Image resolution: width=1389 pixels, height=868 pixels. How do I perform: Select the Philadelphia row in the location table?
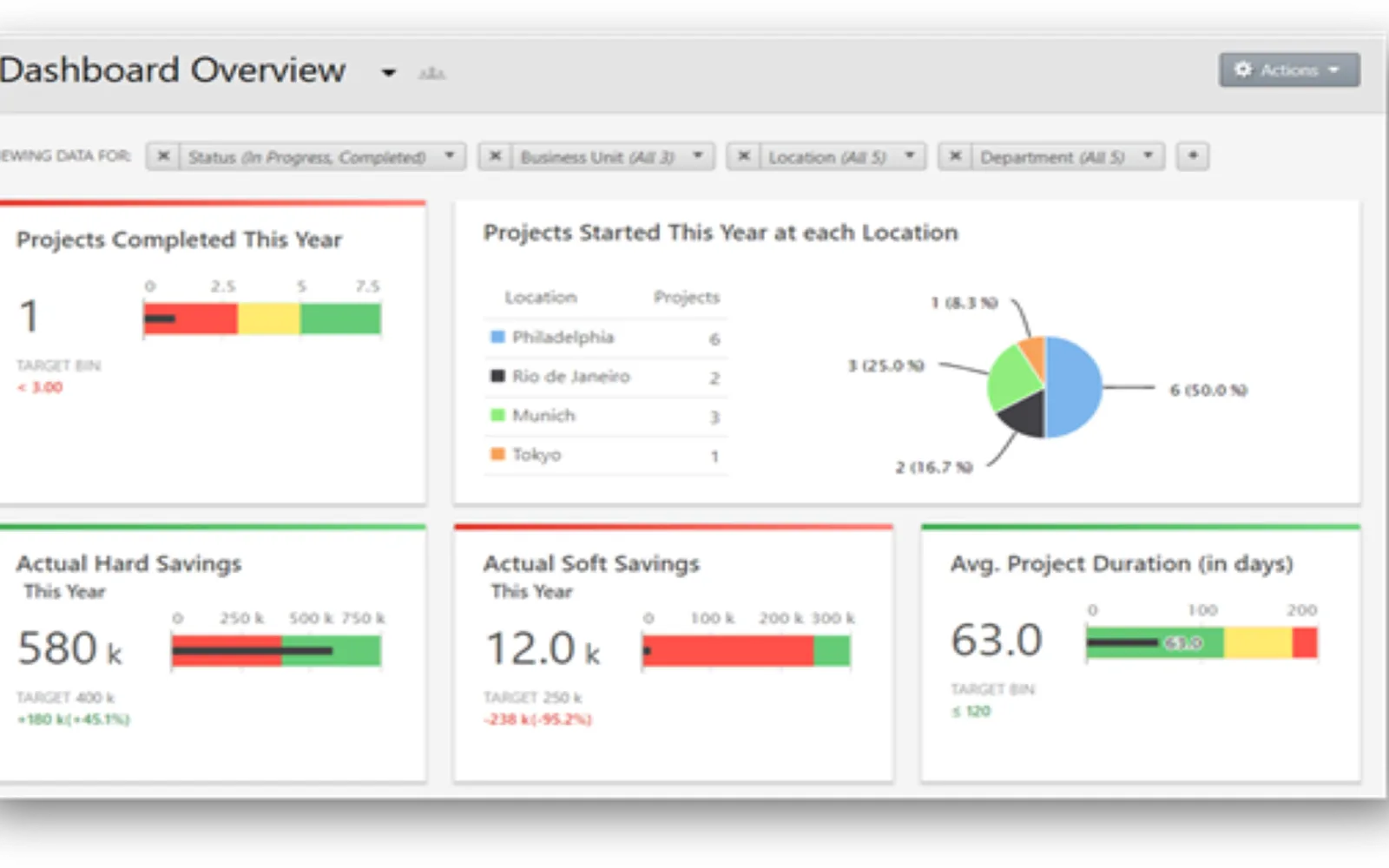click(606, 338)
